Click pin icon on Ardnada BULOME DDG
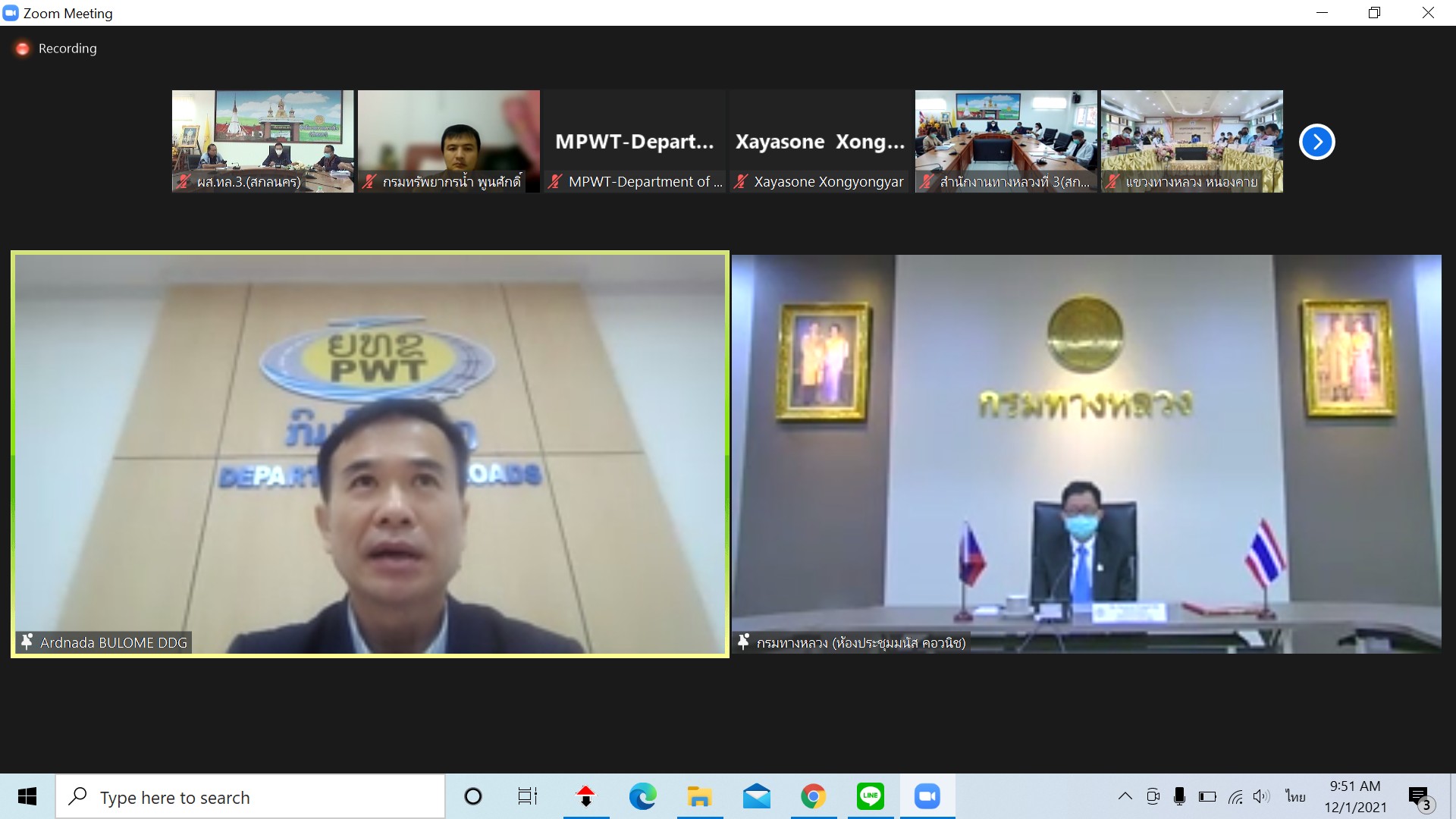 coord(27,642)
